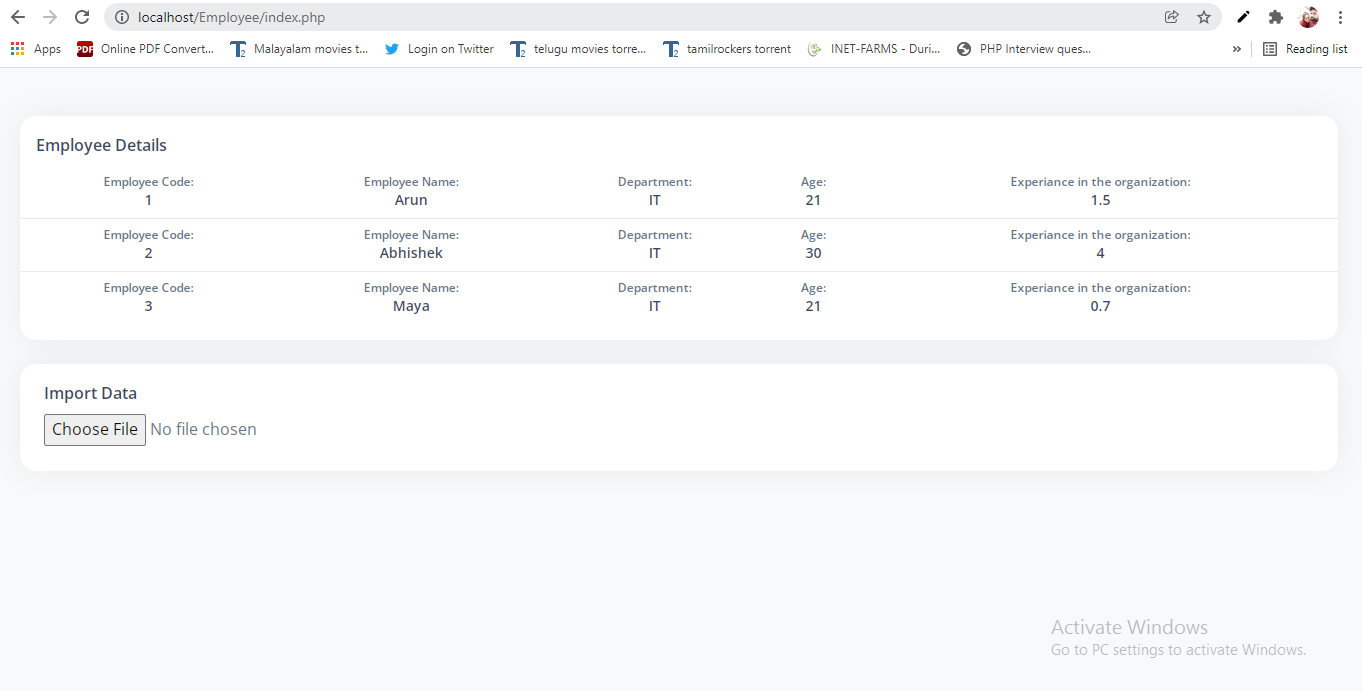Screen dimensions: 1362x691
Task: Open Malayalam movies bookmark
Action: click(x=299, y=49)
